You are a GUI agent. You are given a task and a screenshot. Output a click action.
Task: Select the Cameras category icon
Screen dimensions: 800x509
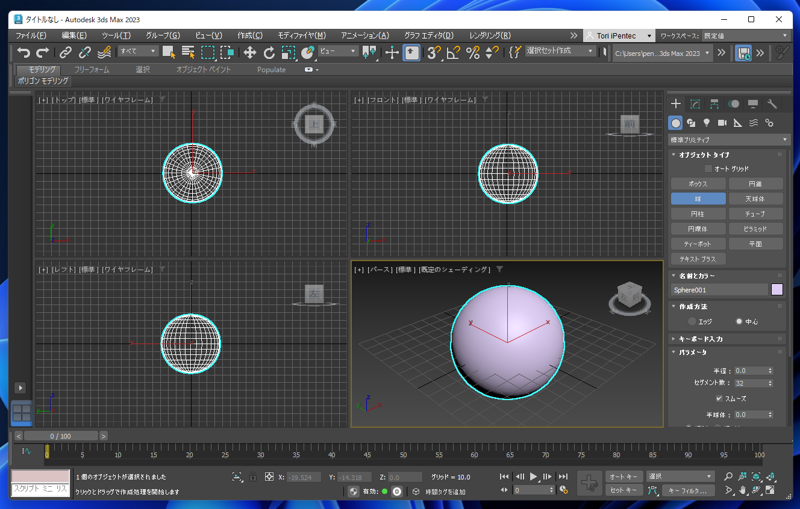pos(722,123)
